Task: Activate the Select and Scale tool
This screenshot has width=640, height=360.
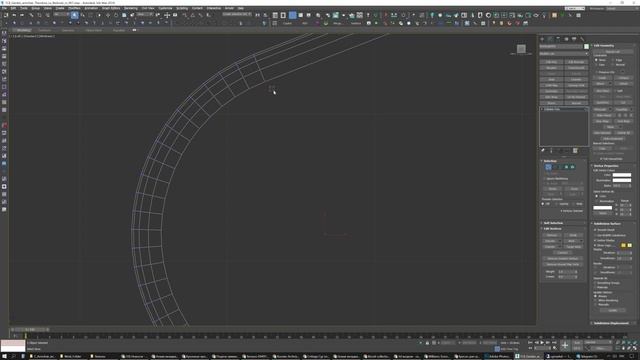Action: [x=124, y=15]
